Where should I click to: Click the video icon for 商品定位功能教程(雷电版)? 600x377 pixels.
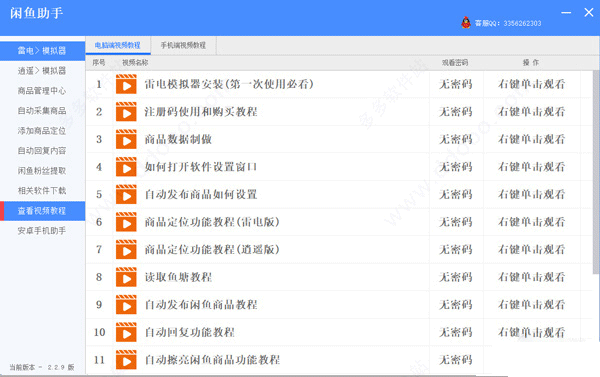point(126,222)
